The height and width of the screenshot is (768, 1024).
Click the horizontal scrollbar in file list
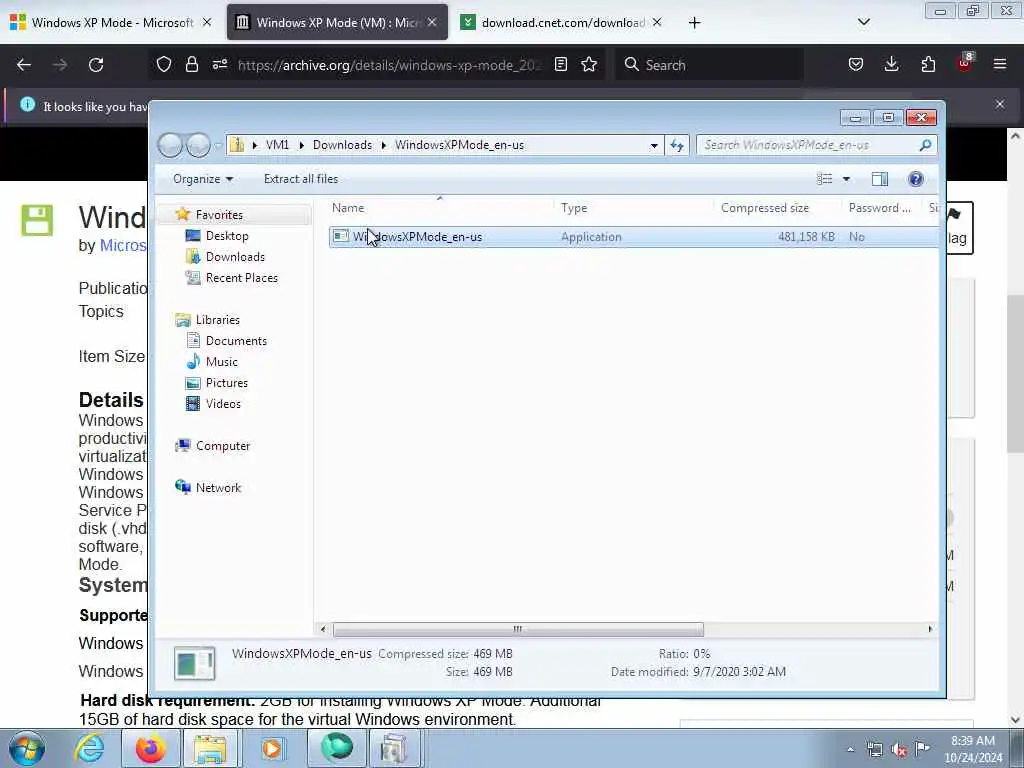click(518, 630)
